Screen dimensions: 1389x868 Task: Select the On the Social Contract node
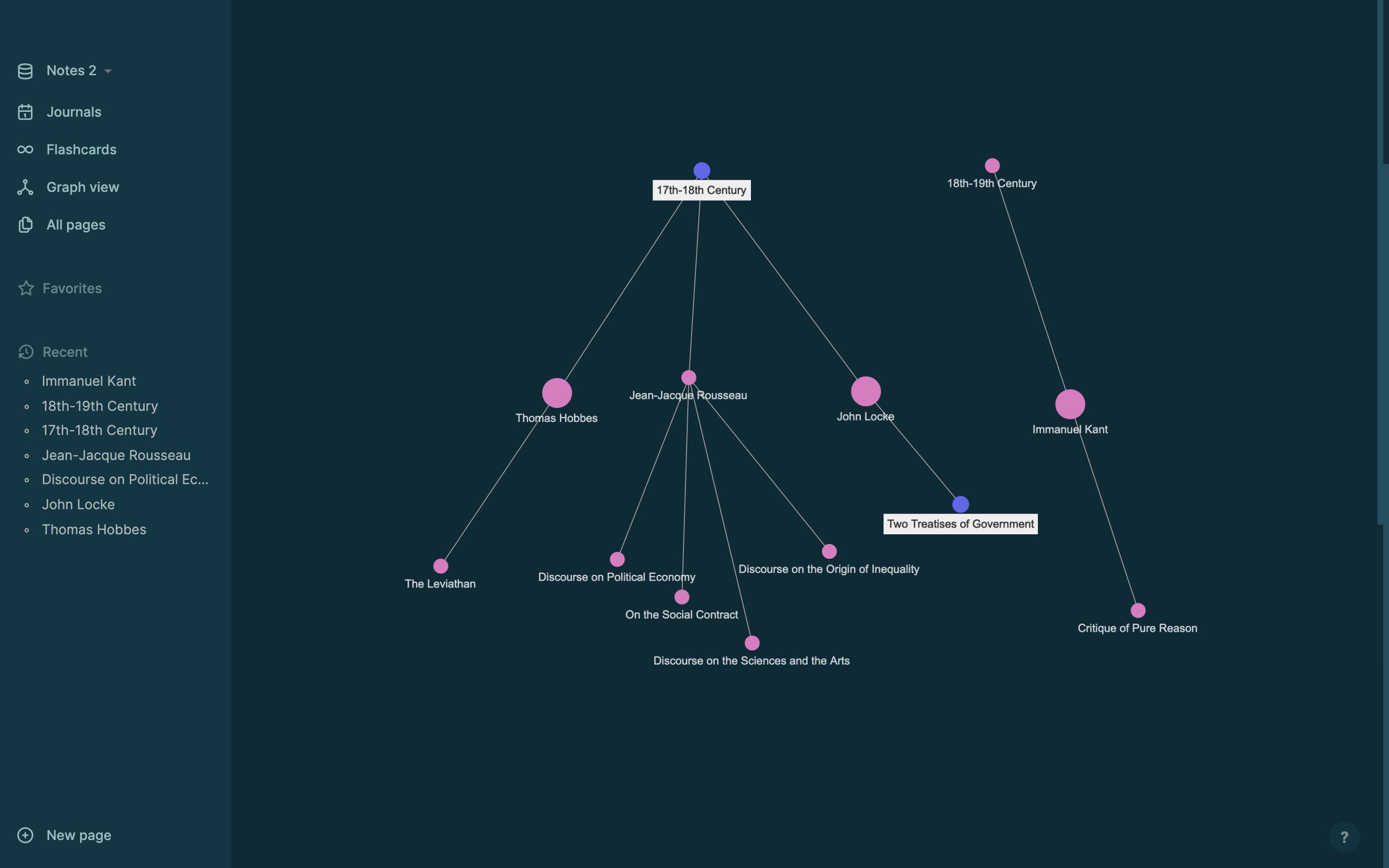point(681,597)
